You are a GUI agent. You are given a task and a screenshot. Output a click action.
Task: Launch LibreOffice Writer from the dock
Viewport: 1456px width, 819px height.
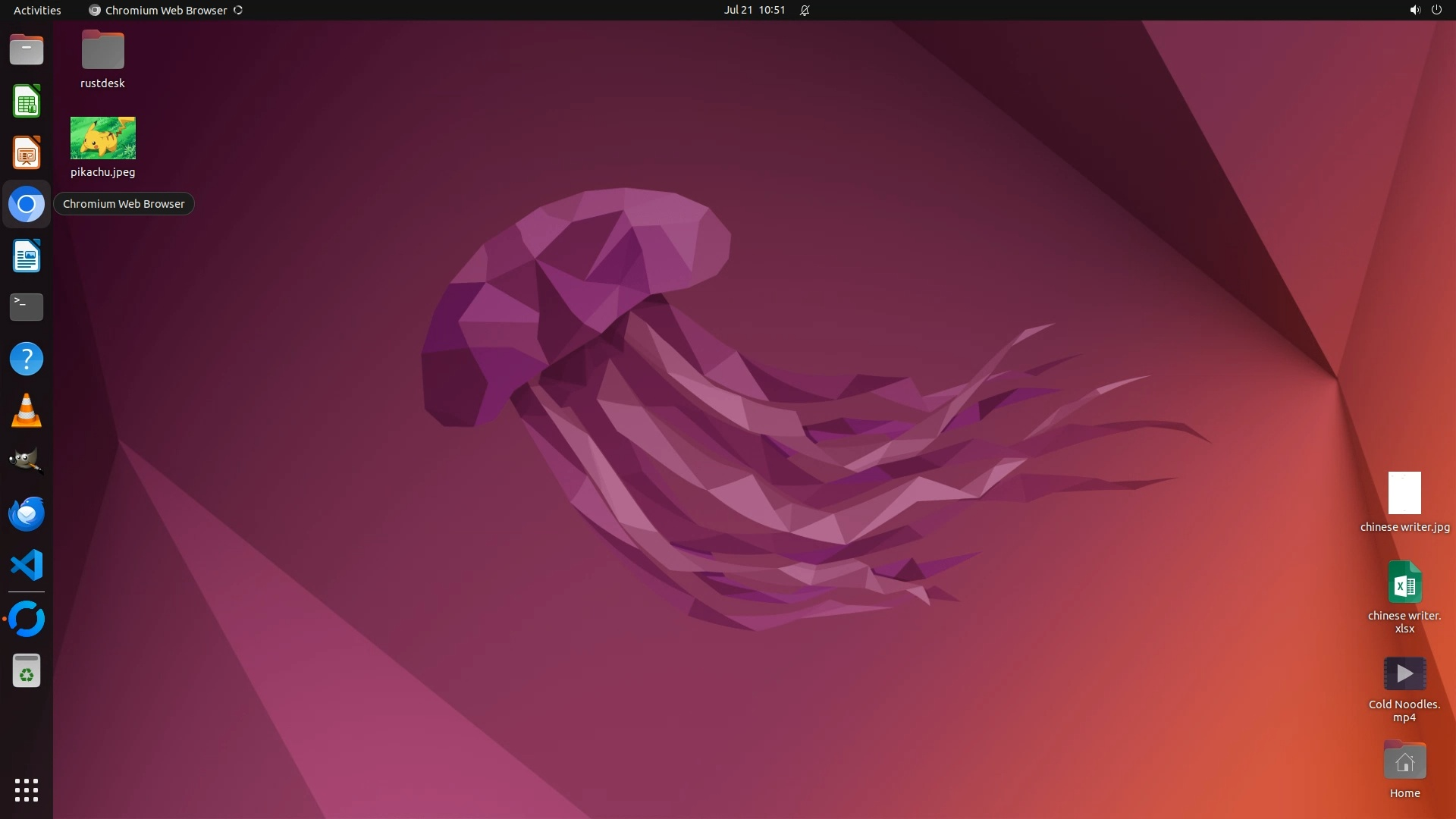click(27, 256)
